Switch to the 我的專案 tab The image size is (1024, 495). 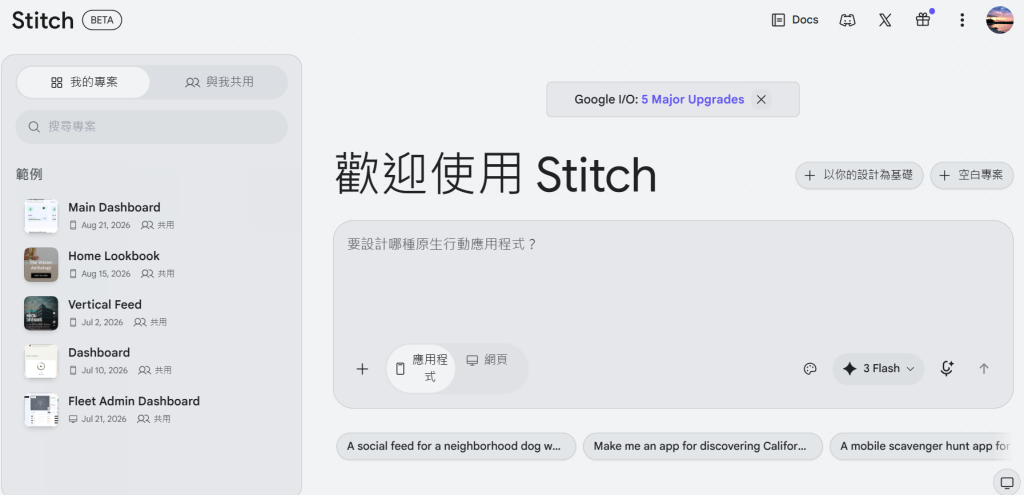[84, 82]
